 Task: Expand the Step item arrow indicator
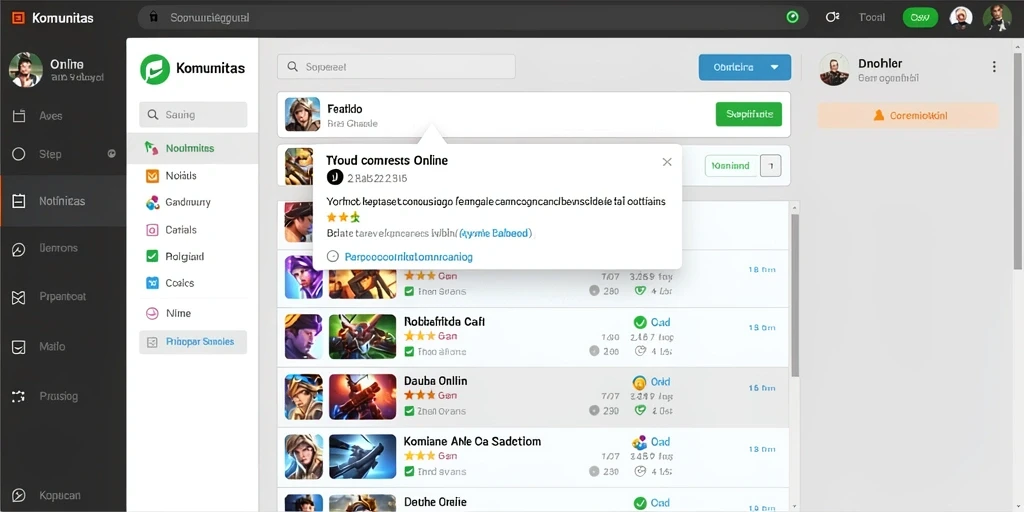(112, 154)
